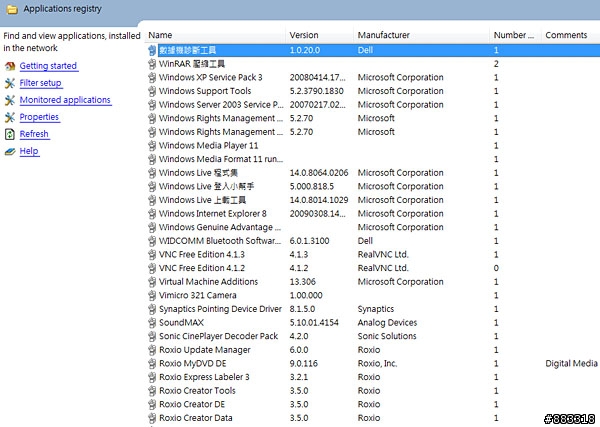Screen dimensions: 600x427
Task: Select the highlighted Dell 1.0.20.0 row
Action: coord(373,50)
